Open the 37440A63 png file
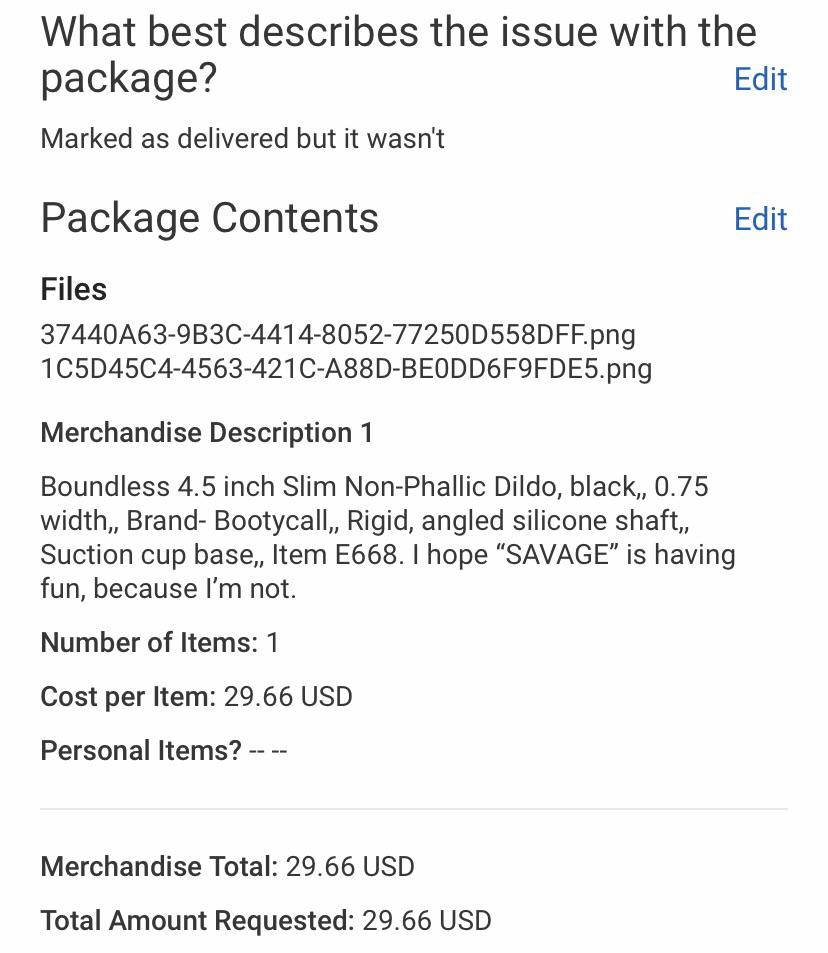 [337, 334]
